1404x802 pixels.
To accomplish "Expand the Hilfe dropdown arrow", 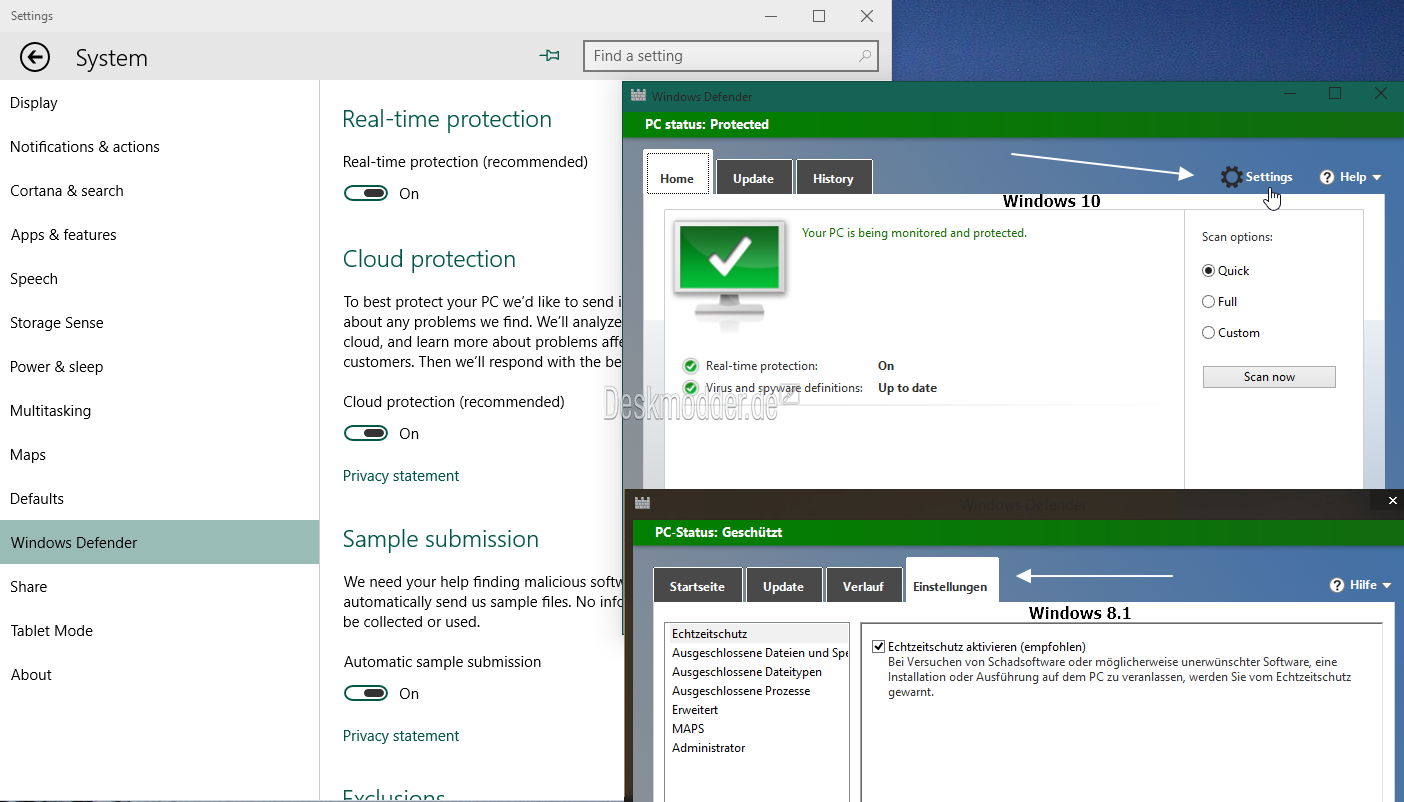I will [x=1387, y=586].
